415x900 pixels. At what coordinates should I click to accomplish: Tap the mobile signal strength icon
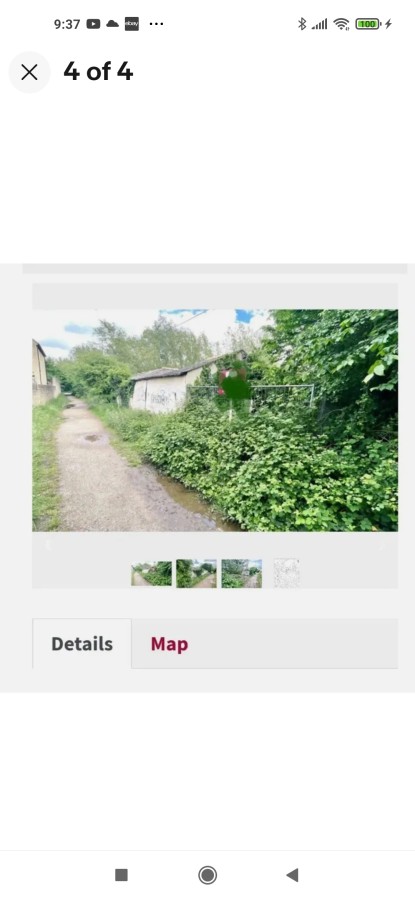click(320, 24)
